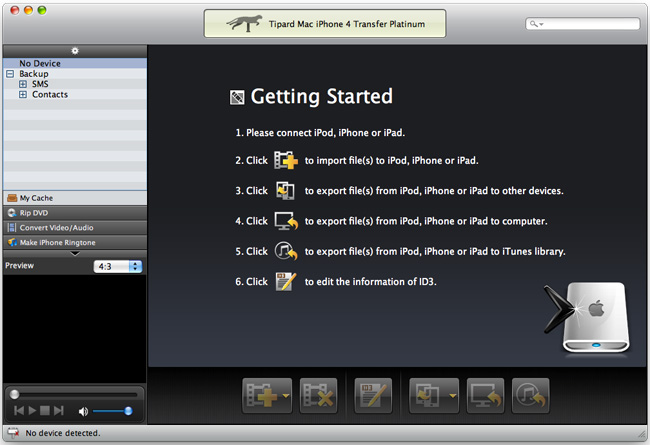
Task: Click the import icon in step 2
Action: pyautogui.click(x=286, y=160)
